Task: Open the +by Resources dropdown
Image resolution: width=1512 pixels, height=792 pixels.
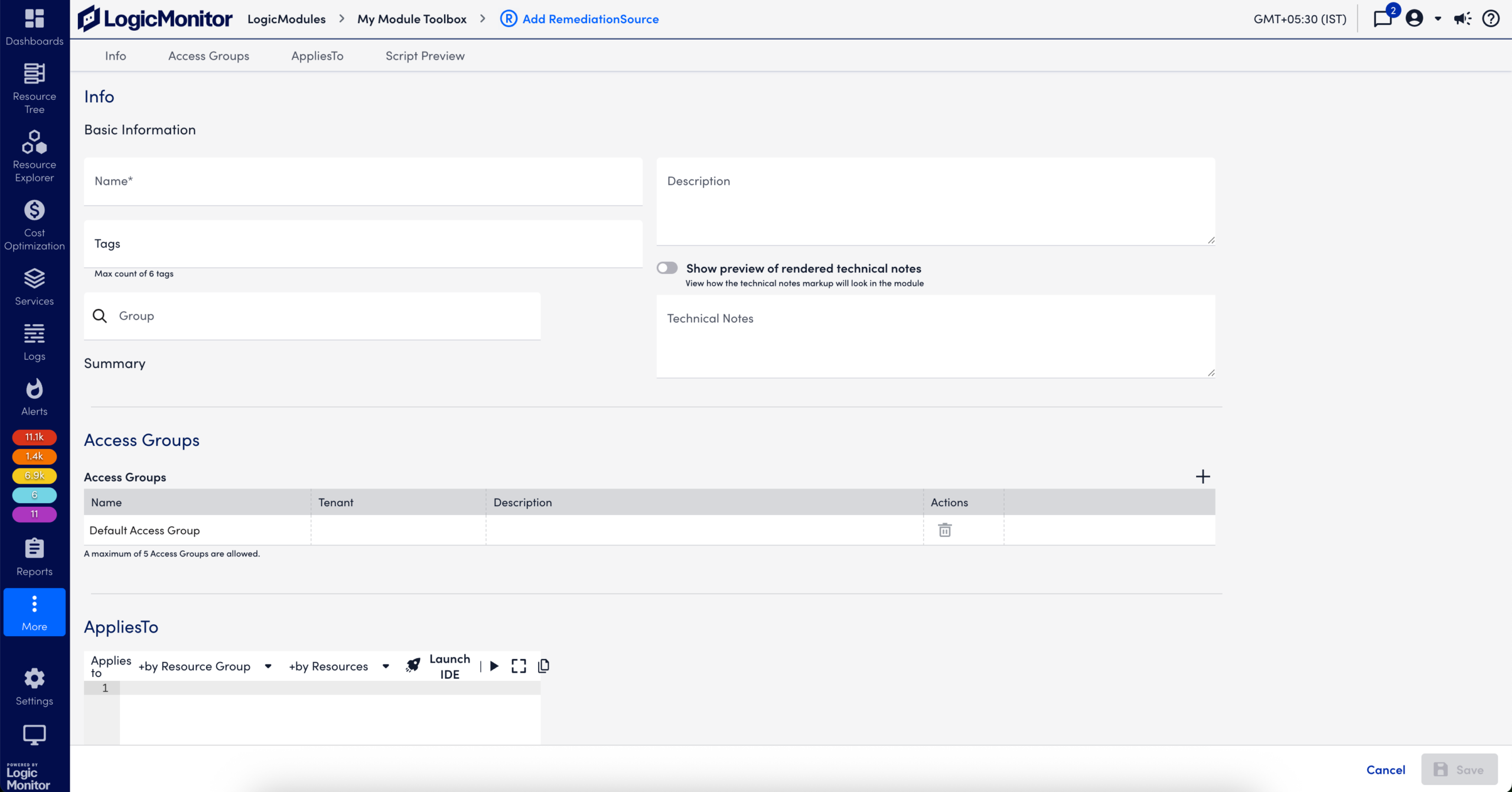Action: [339, 666]
